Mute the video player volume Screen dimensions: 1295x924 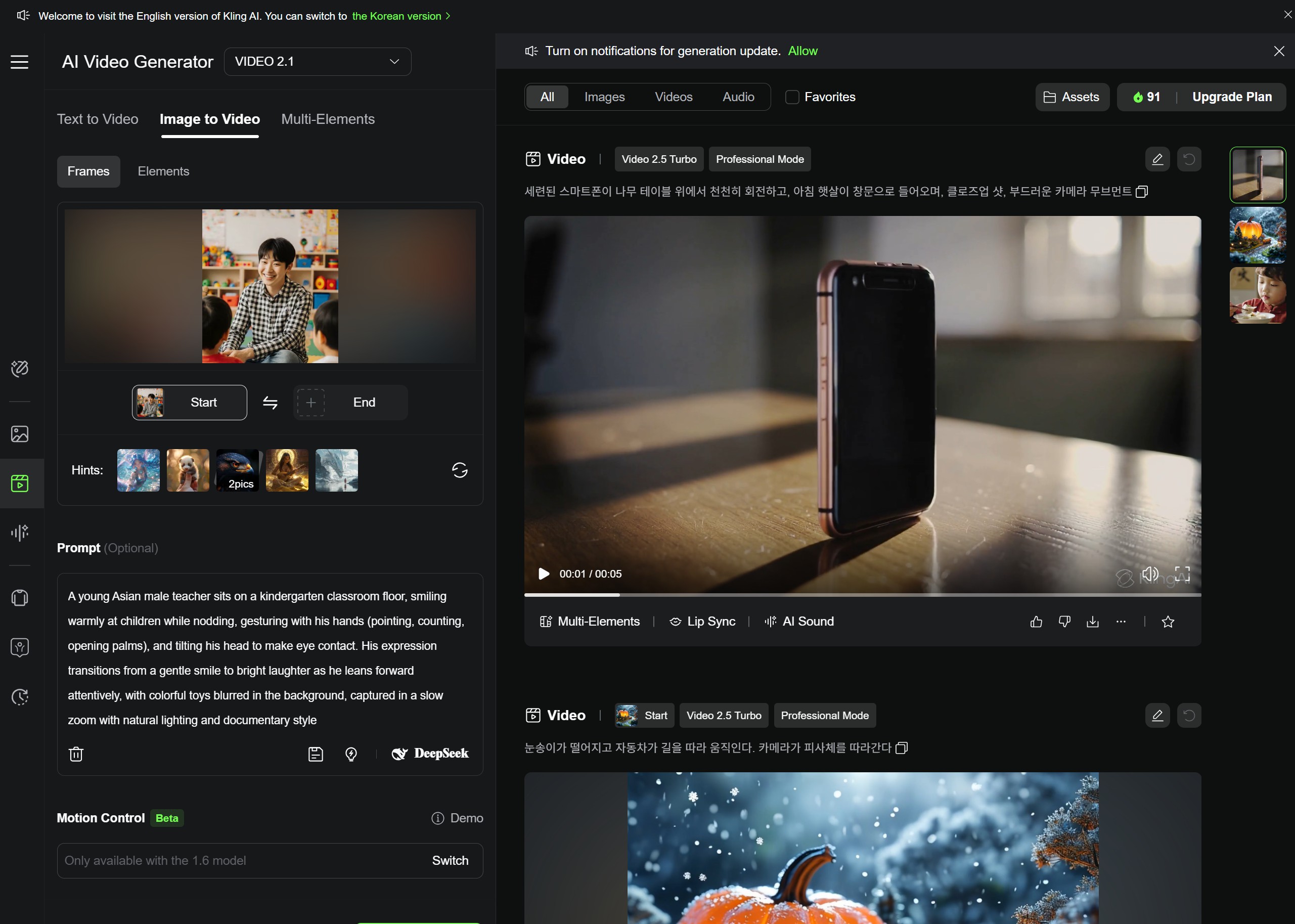[1150, 574]
